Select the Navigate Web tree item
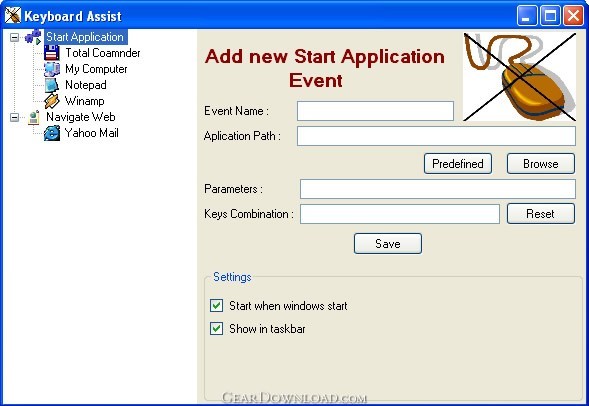Image resolution: width=589 pixels, height=406 pixels. 81,117
